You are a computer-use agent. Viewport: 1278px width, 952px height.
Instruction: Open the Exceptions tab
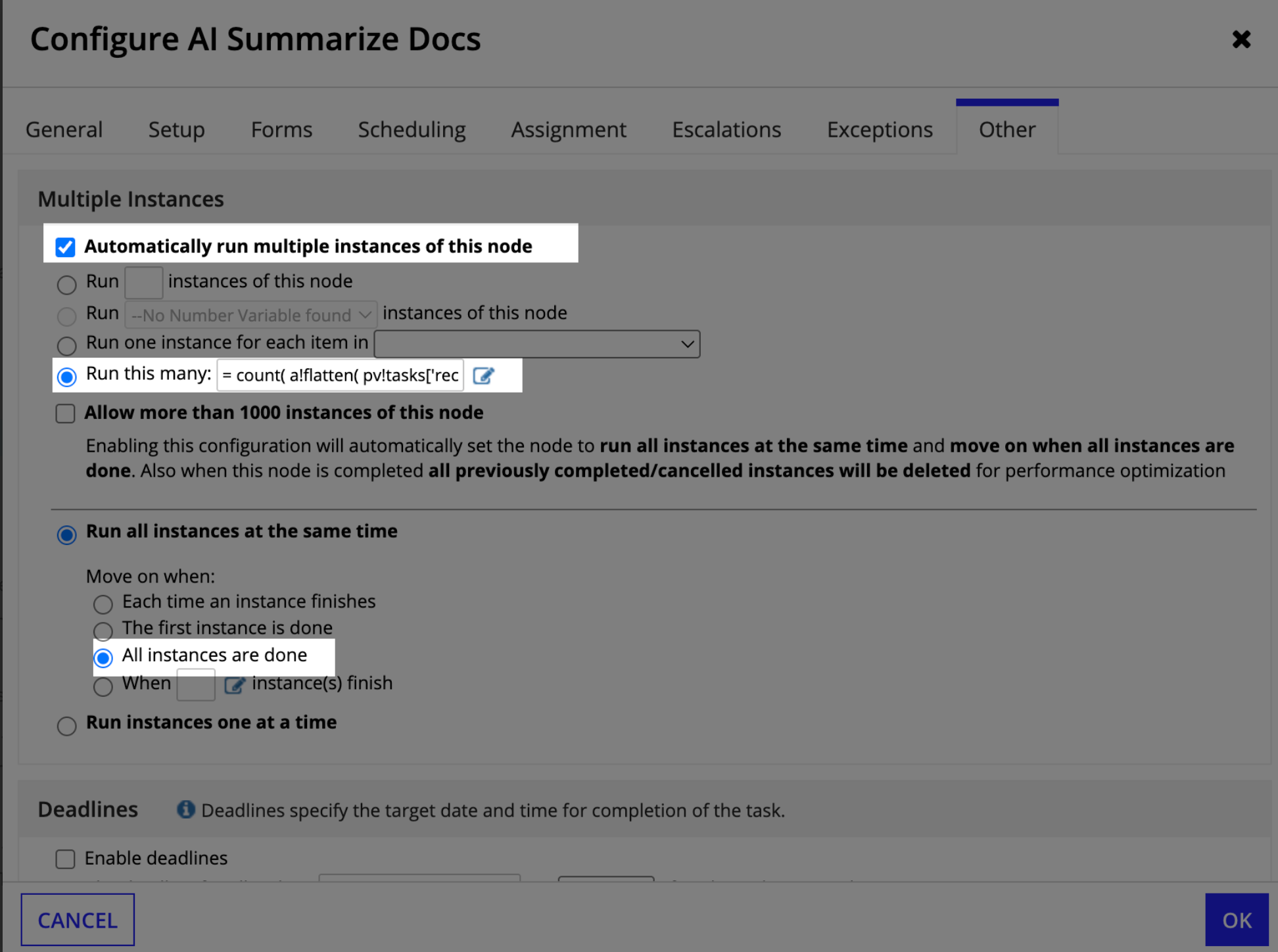880,130
